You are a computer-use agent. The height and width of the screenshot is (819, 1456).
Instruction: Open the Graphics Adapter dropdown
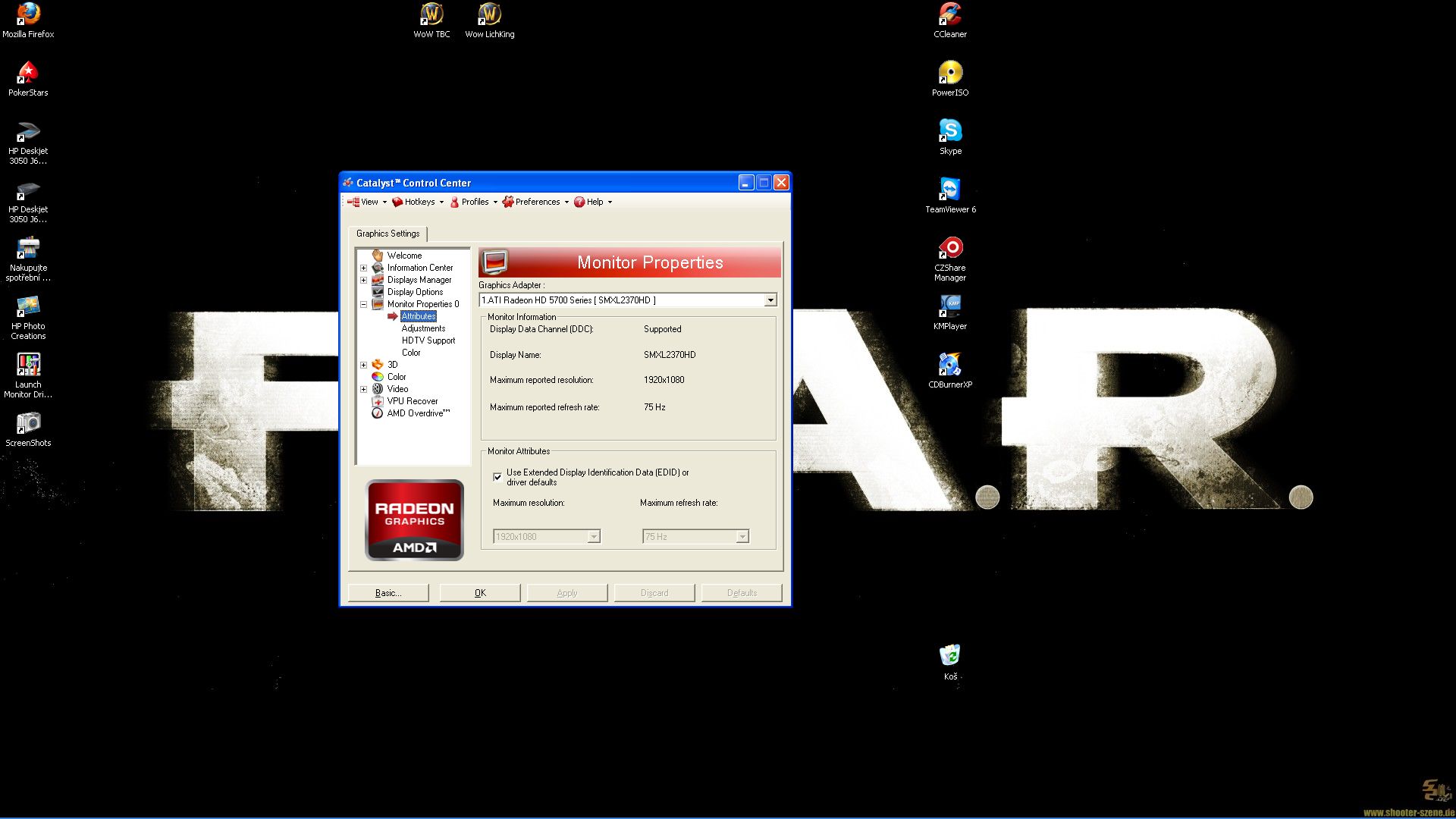tap(770, 300)
